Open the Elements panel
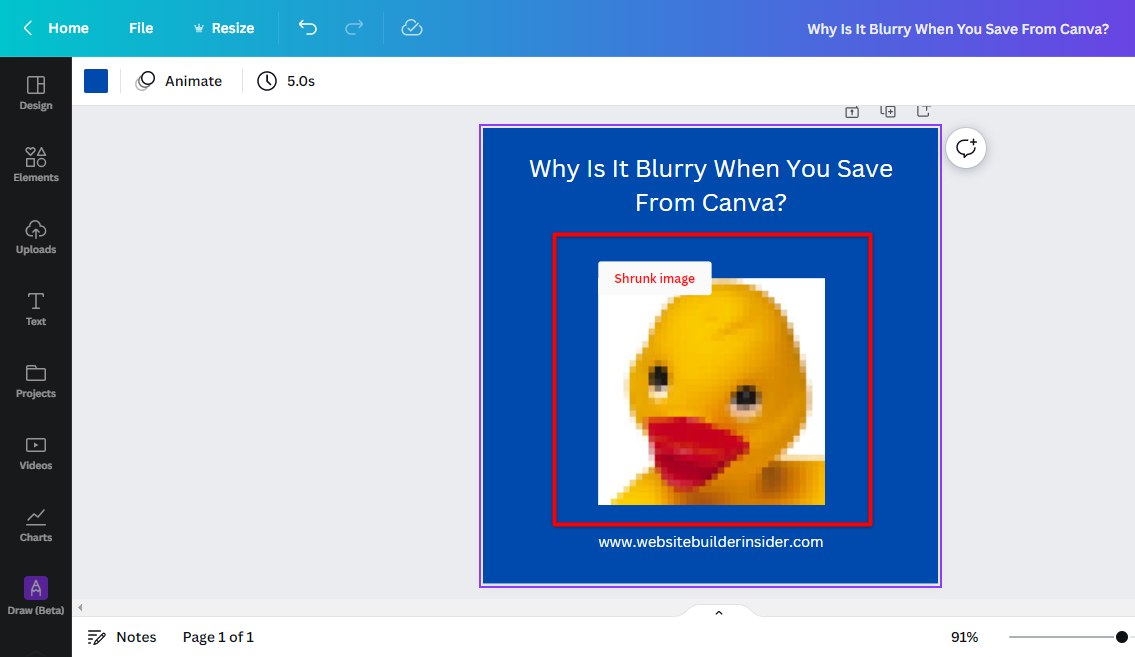The width and height of the screenshot is (1135, 657). 36,164
